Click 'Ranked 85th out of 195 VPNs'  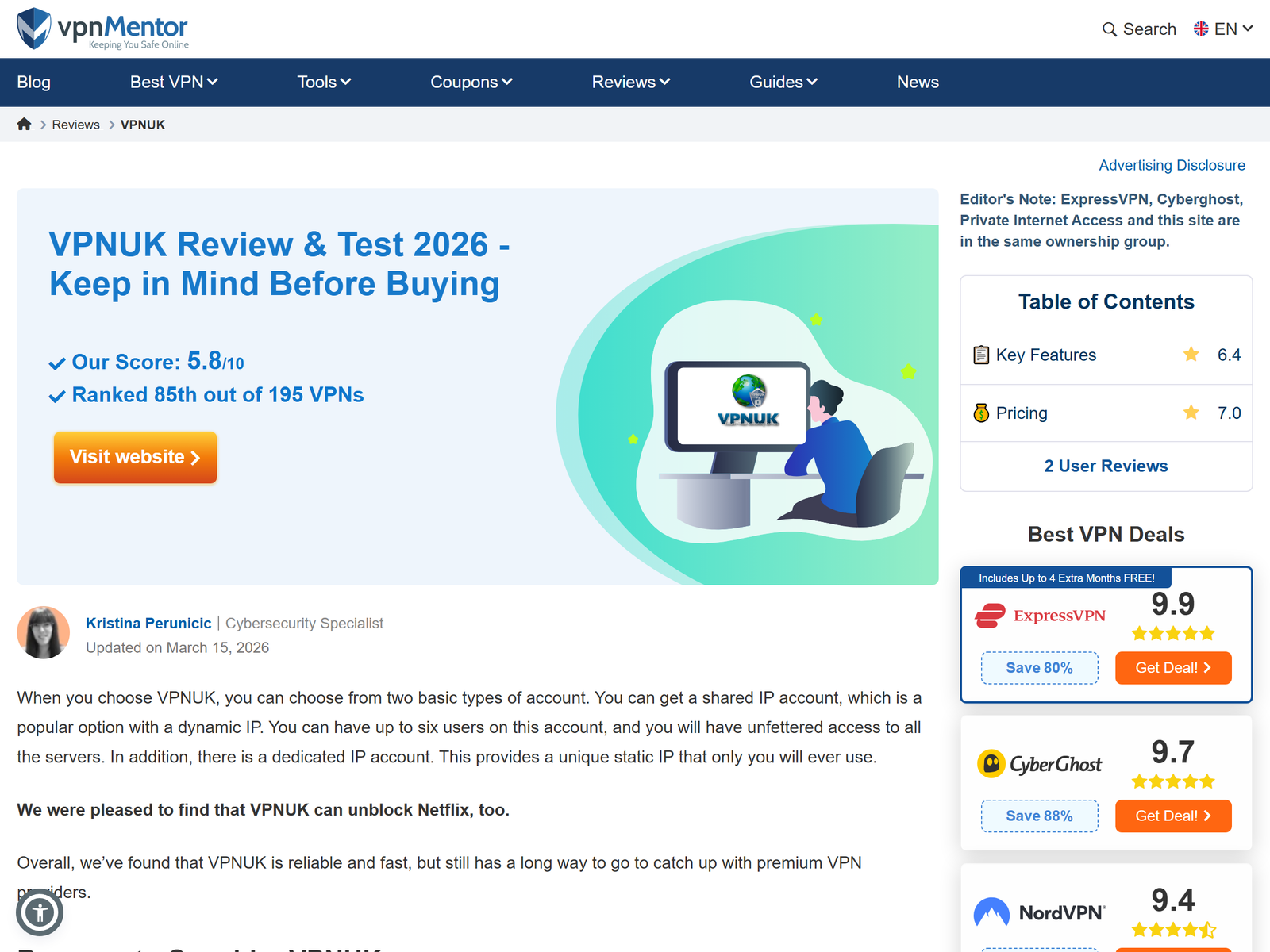tap(217, 395)
